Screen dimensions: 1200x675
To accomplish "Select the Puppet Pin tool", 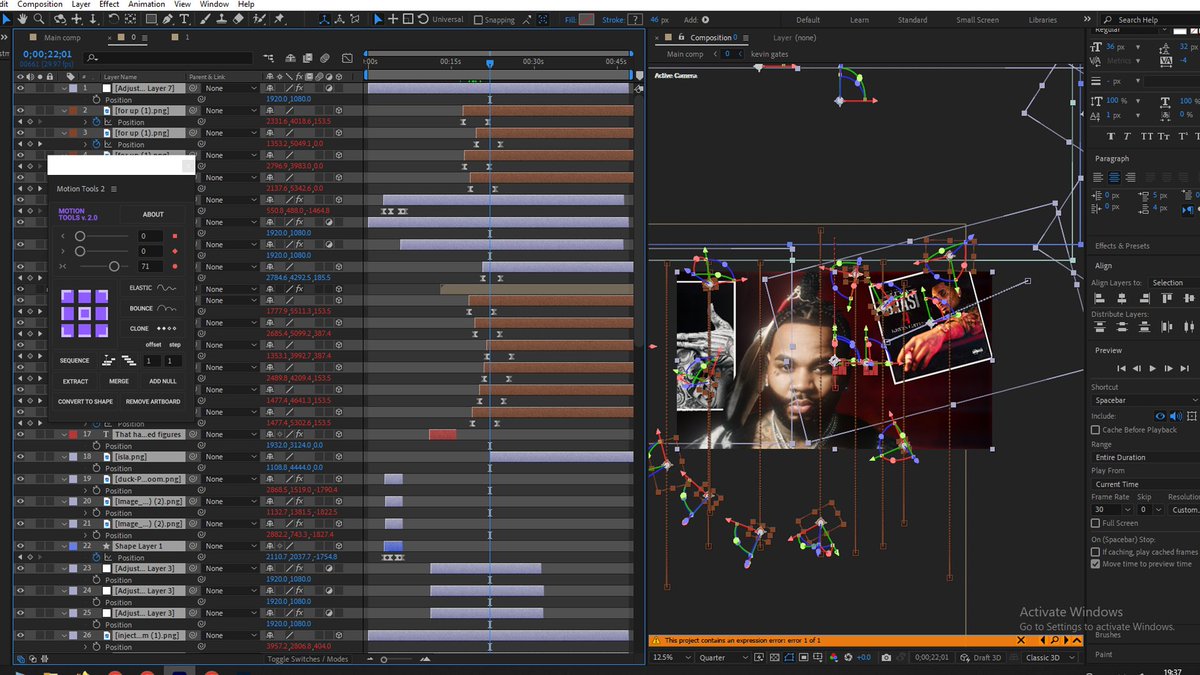I will pos(278,19).
